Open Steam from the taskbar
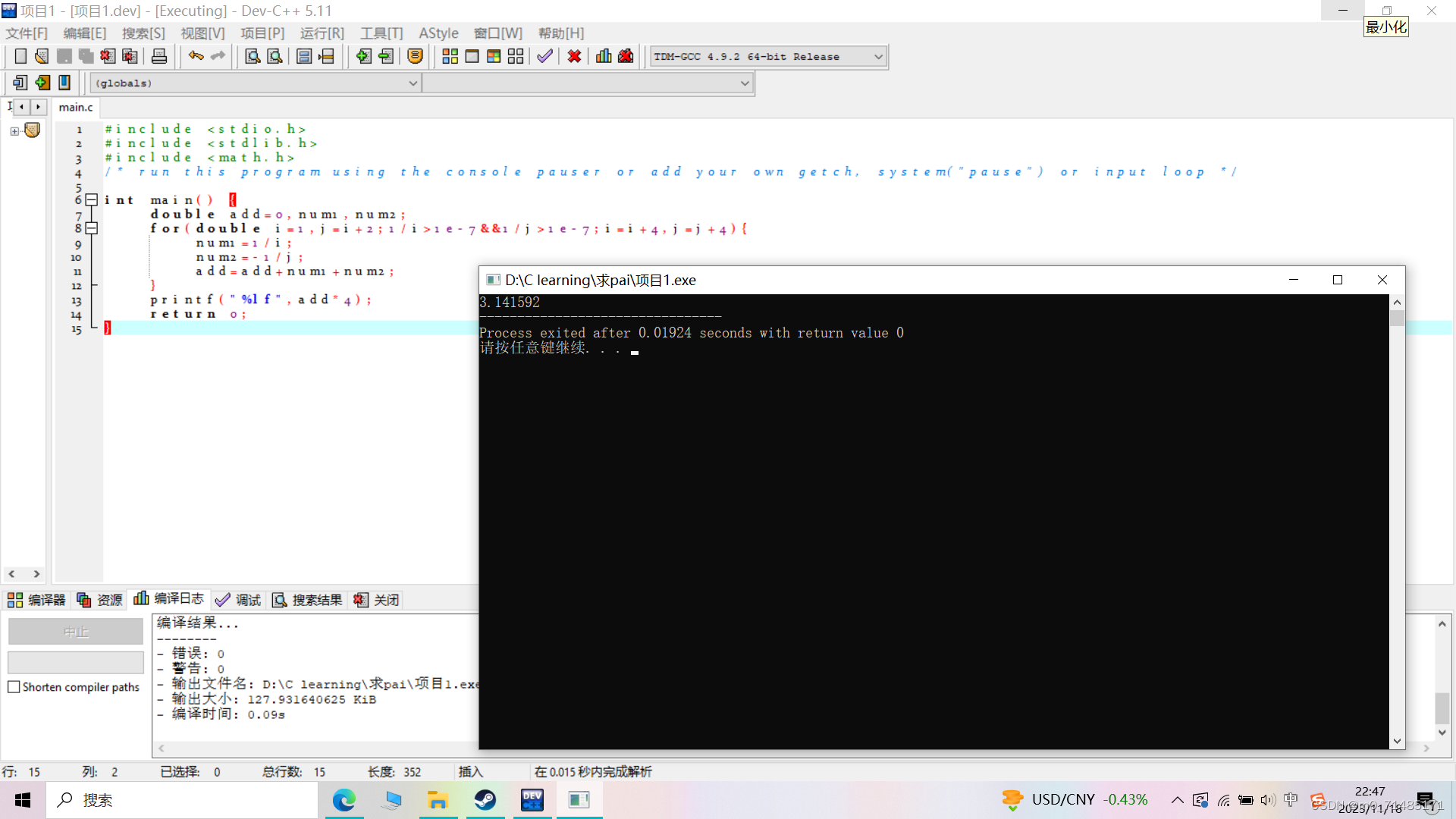This screenshot has width=1456, height=819. 485,800
